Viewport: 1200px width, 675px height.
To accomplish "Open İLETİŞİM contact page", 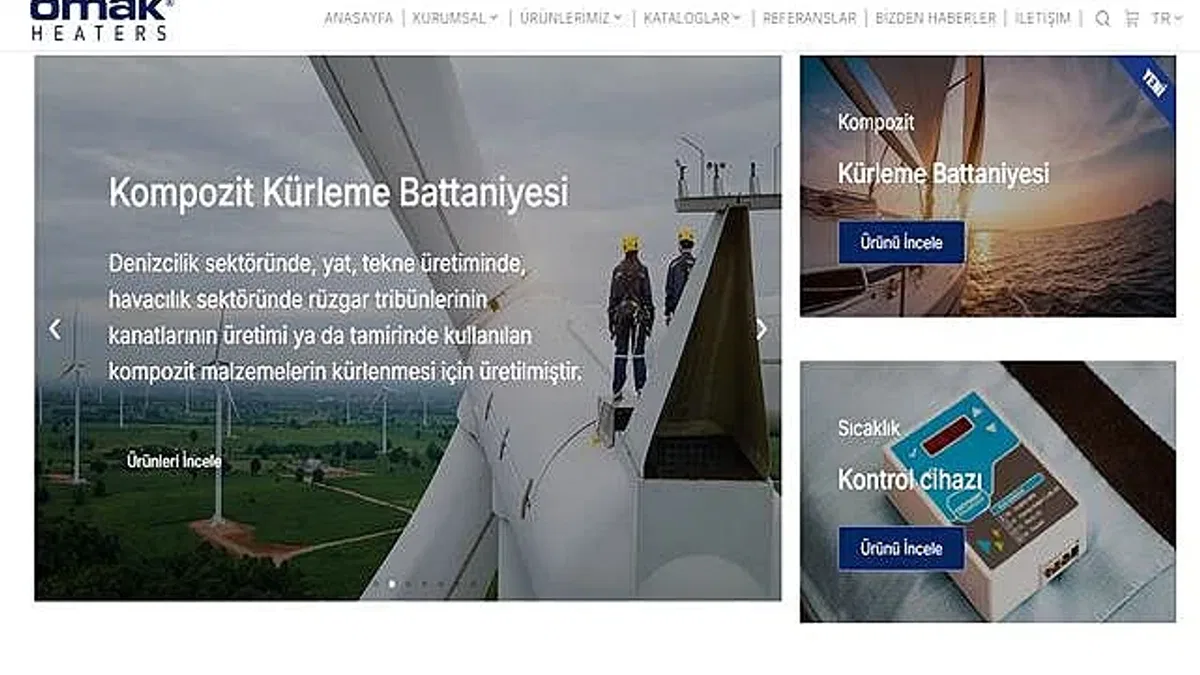I will 1042,18.
